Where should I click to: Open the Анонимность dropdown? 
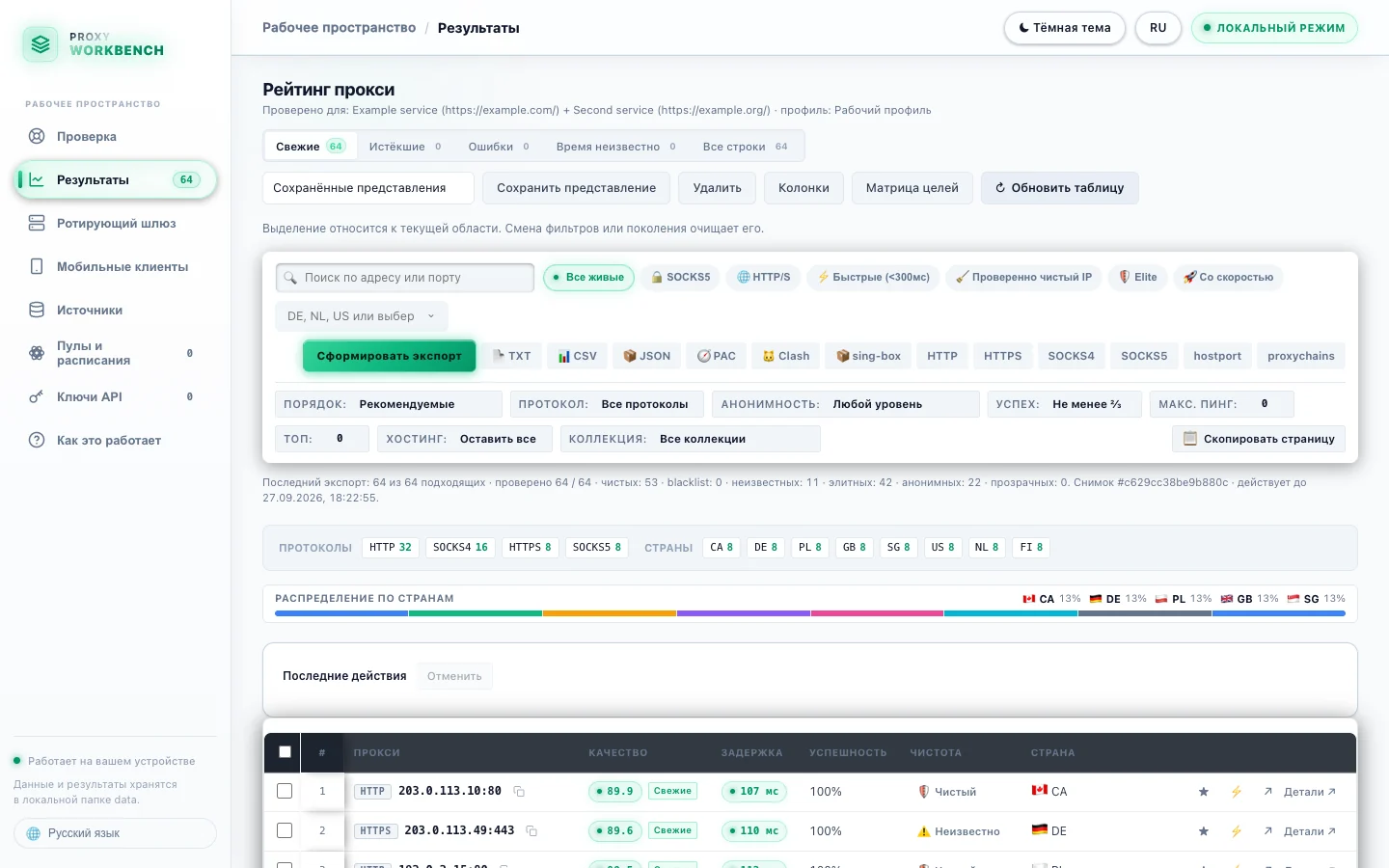click(846, 404)
